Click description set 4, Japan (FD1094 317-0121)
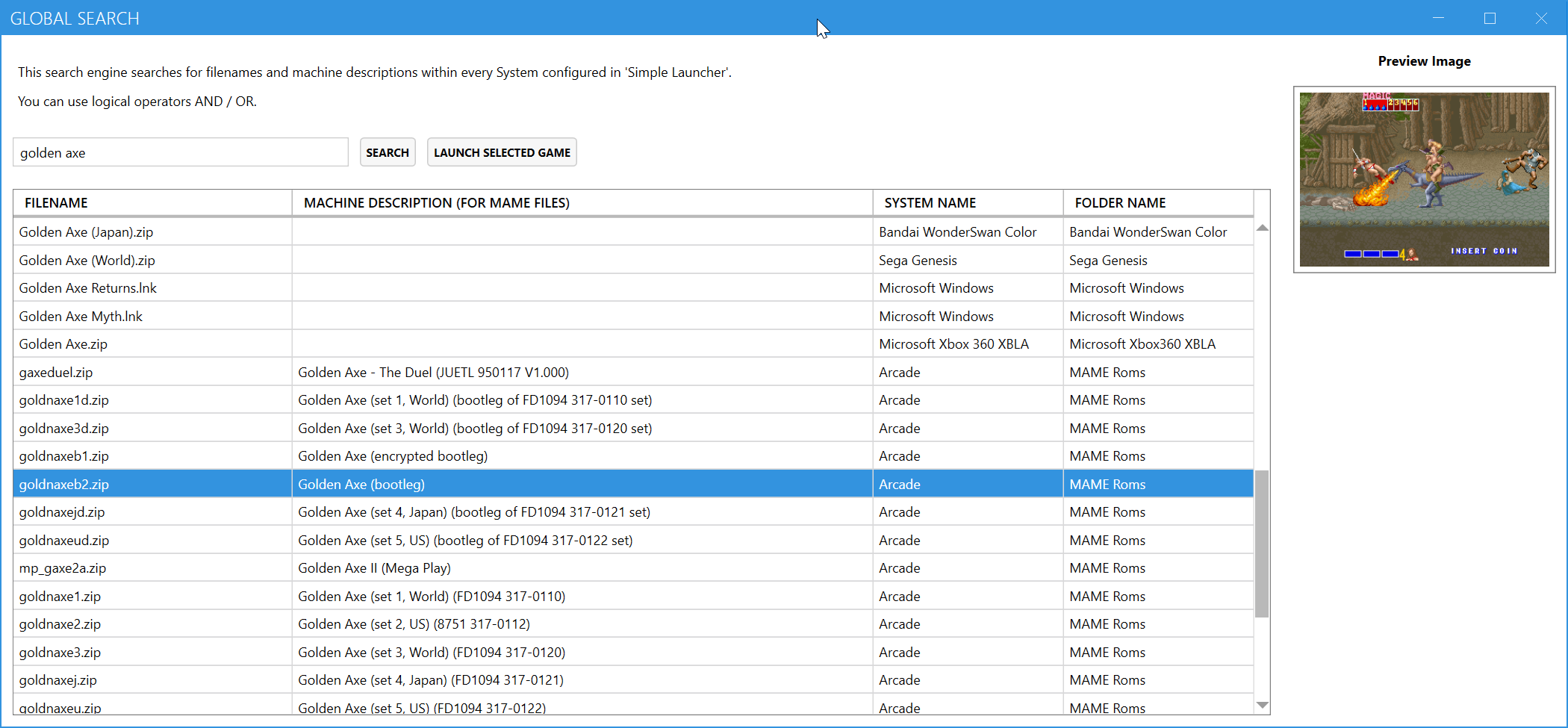 coord(431,680)
